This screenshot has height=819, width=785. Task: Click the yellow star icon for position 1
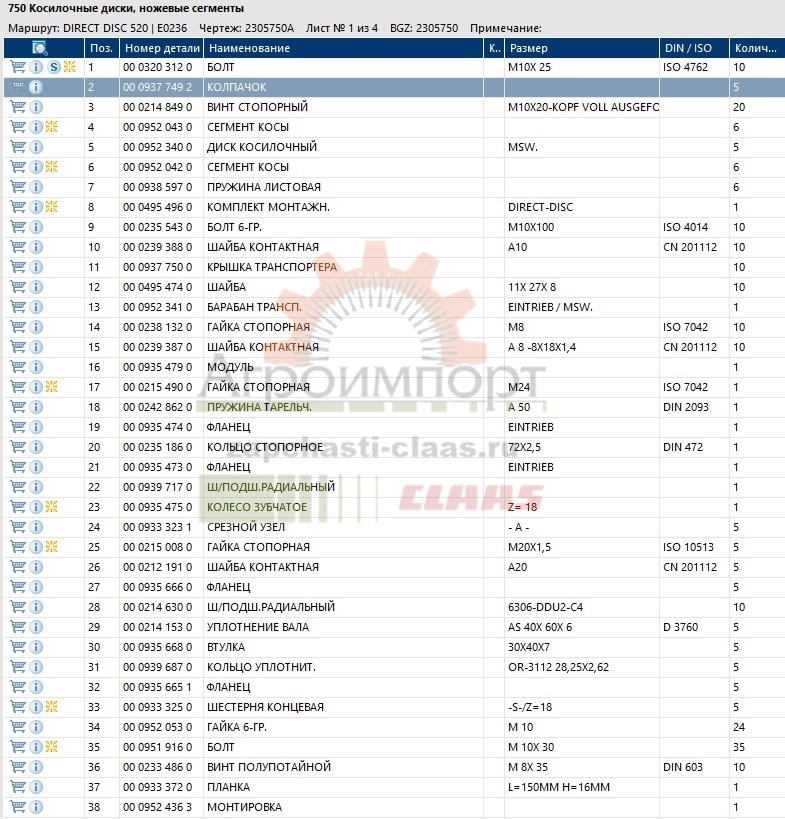(69, 67)
